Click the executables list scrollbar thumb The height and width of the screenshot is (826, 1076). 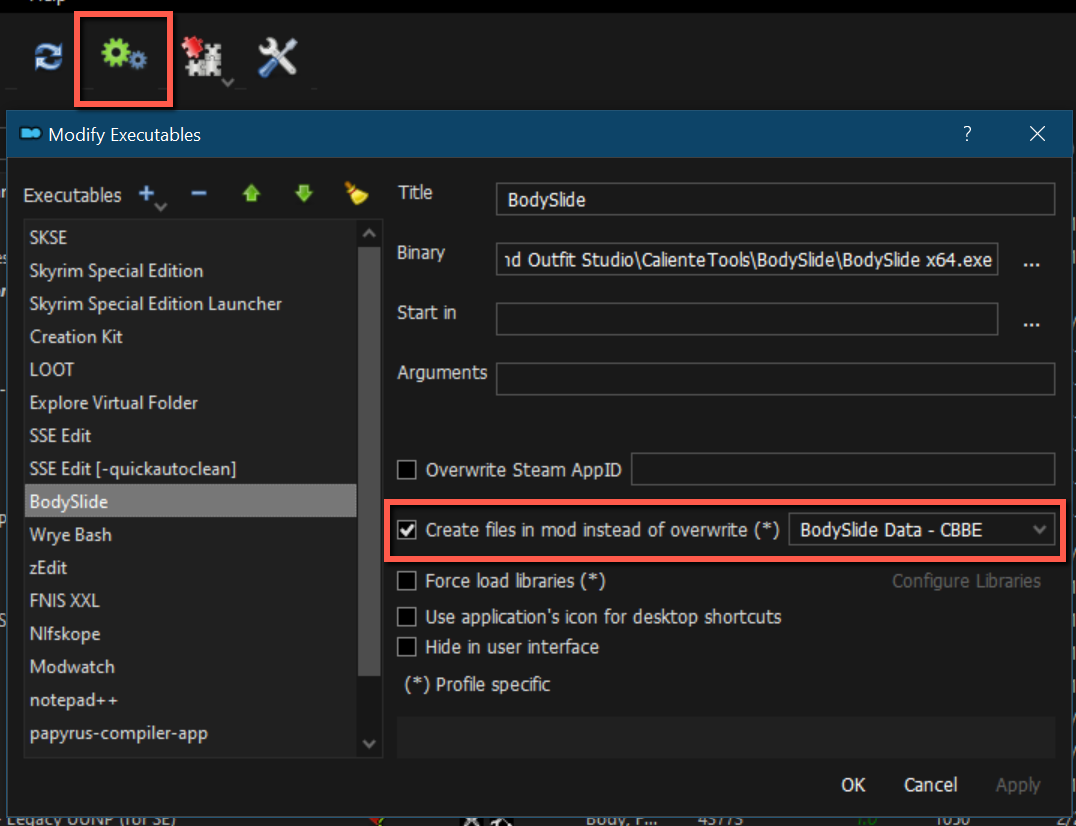pos(369,461)
